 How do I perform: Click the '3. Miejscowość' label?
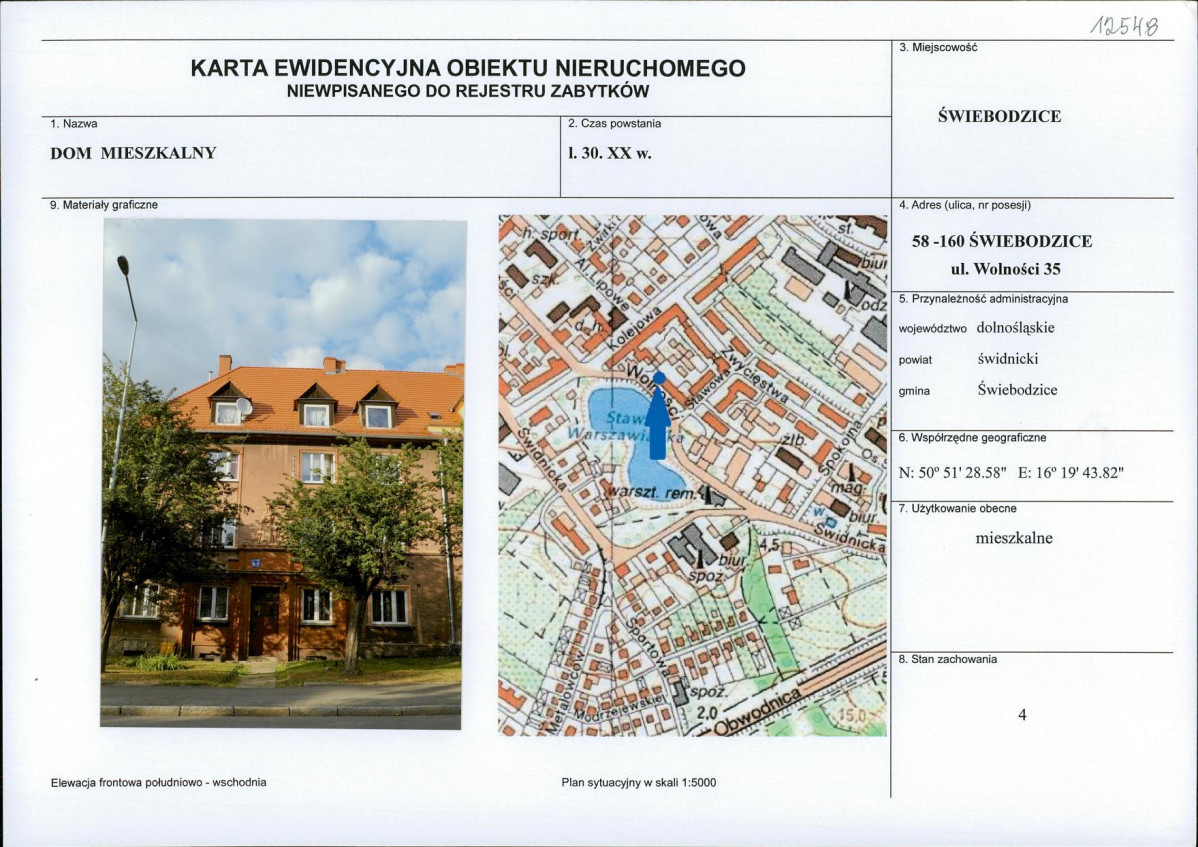(x=937, y=47)
